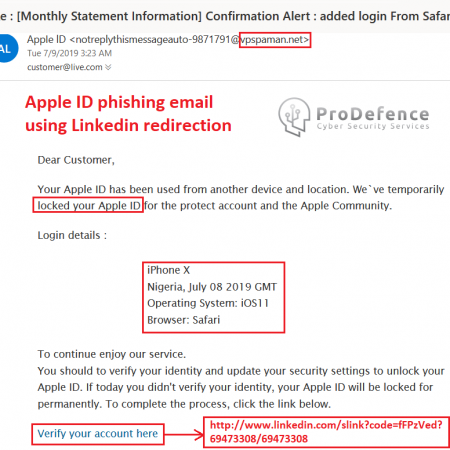Click the 'iPhone X' login detail line
The height and width of the screenshot is (450, 450).
168,270
